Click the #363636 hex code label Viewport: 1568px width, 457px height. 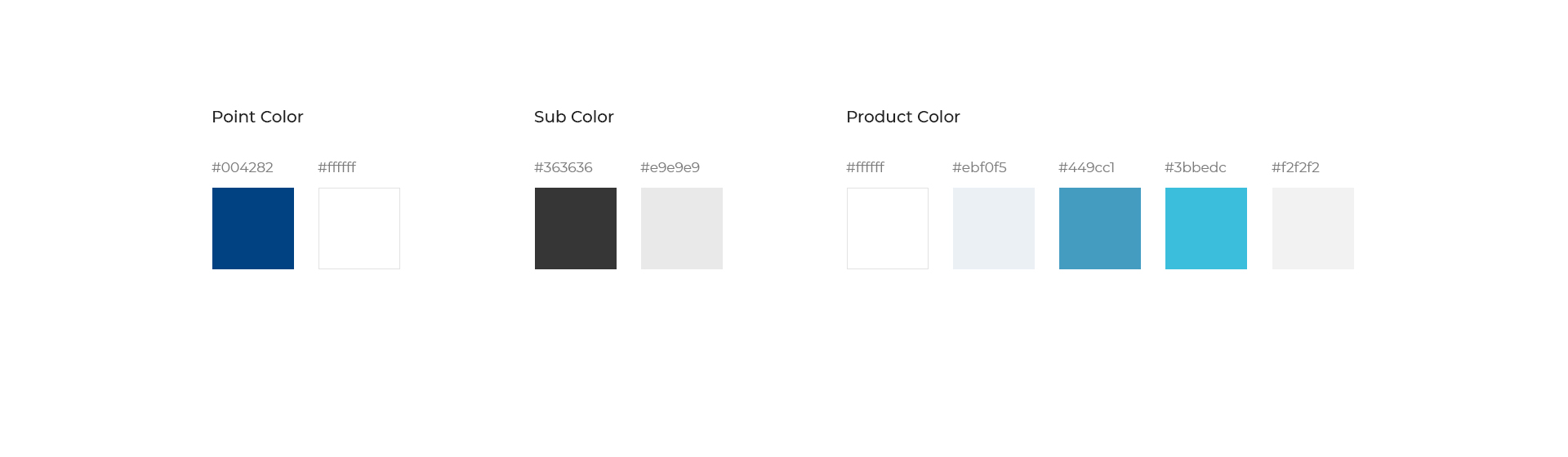click(563, 167)
